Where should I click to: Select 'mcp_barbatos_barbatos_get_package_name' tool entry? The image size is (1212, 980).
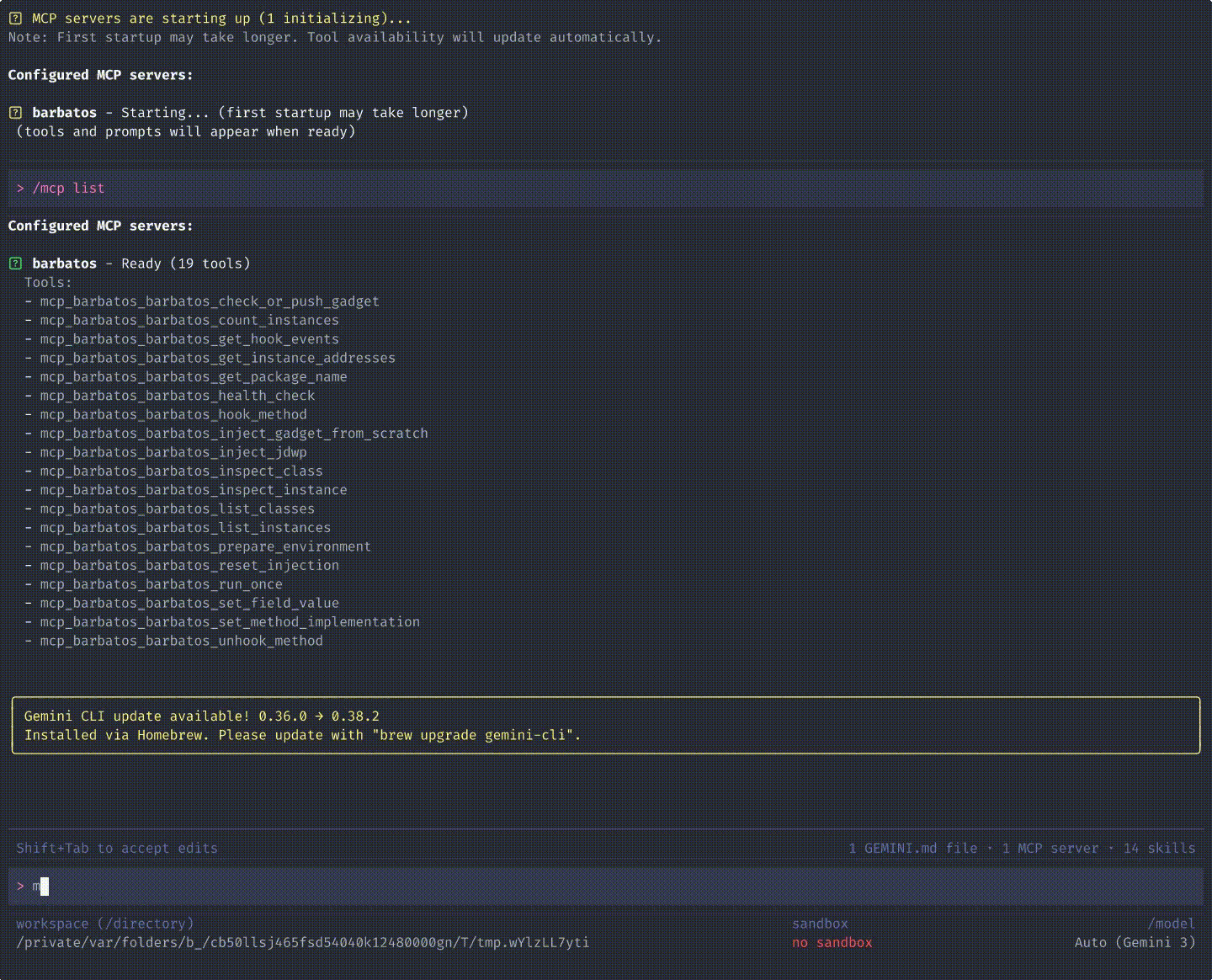point(194,376)
